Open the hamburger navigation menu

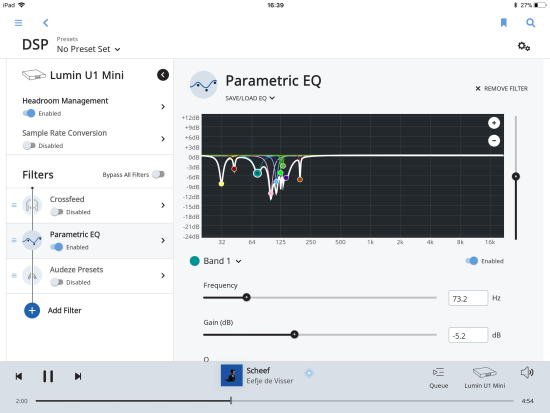tap(19, 23)
